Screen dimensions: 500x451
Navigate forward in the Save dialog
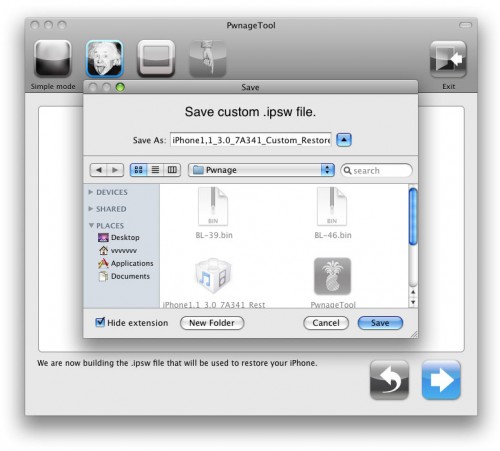pyautogui.click(x=115, y=170)
